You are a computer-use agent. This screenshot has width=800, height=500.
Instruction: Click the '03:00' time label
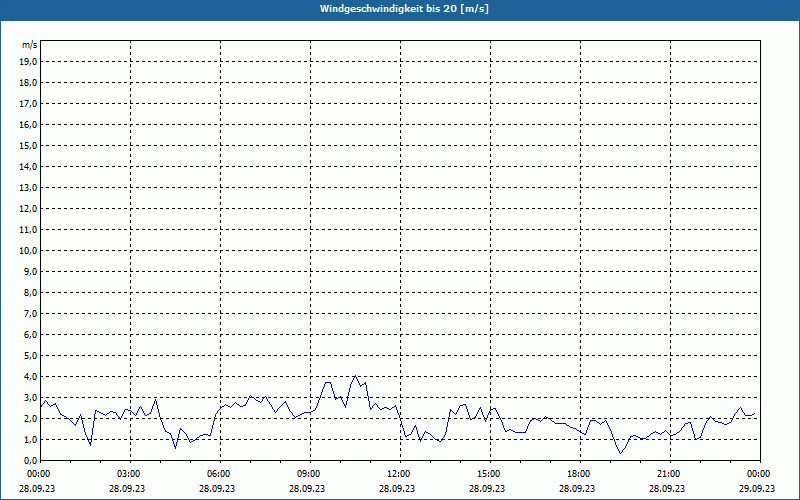(130, 474)
